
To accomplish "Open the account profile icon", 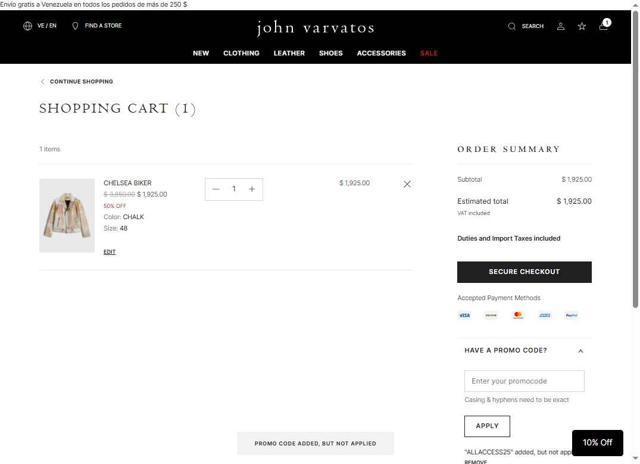I will (561, 26).
